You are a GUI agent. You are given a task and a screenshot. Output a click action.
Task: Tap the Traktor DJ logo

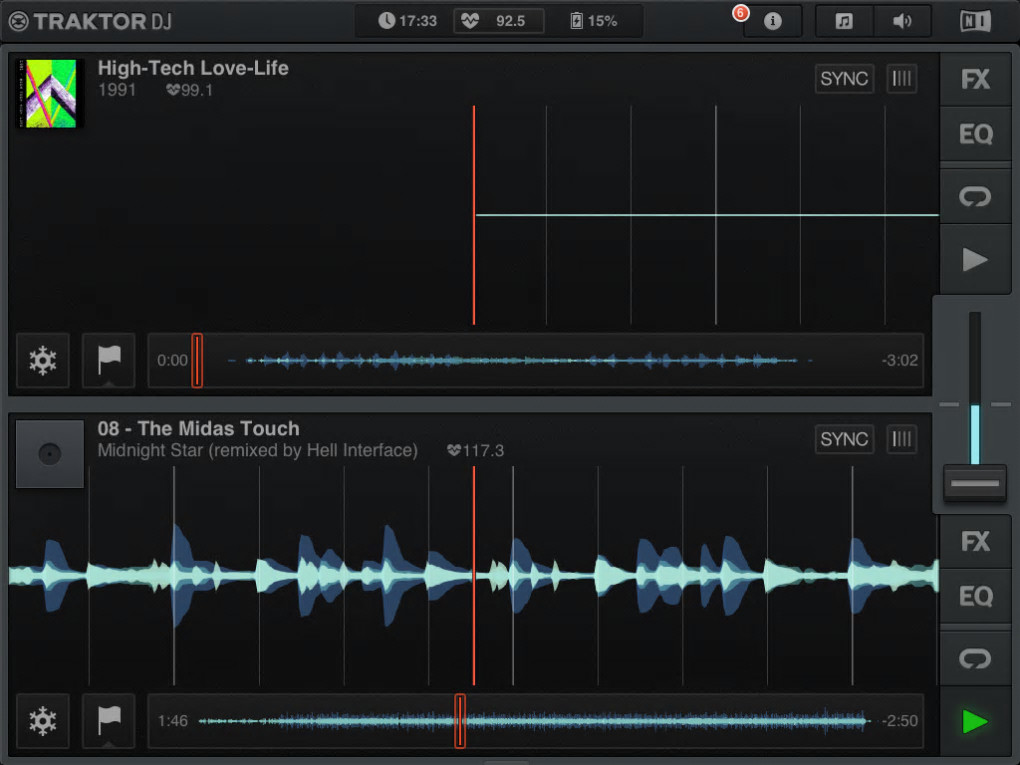90,21
